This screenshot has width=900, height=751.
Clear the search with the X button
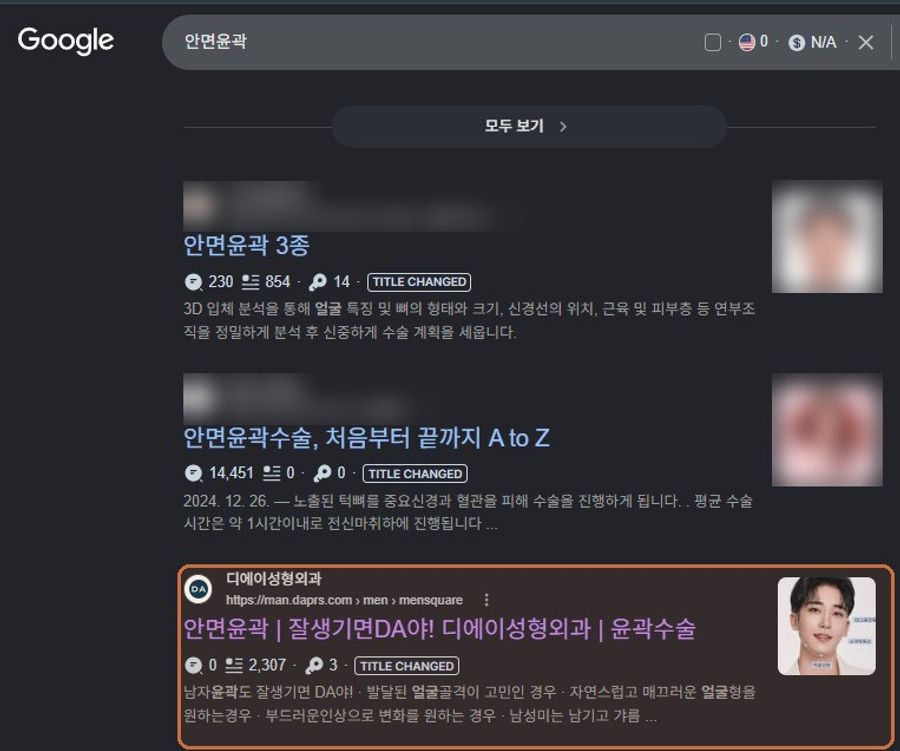[x=866, y=42]
